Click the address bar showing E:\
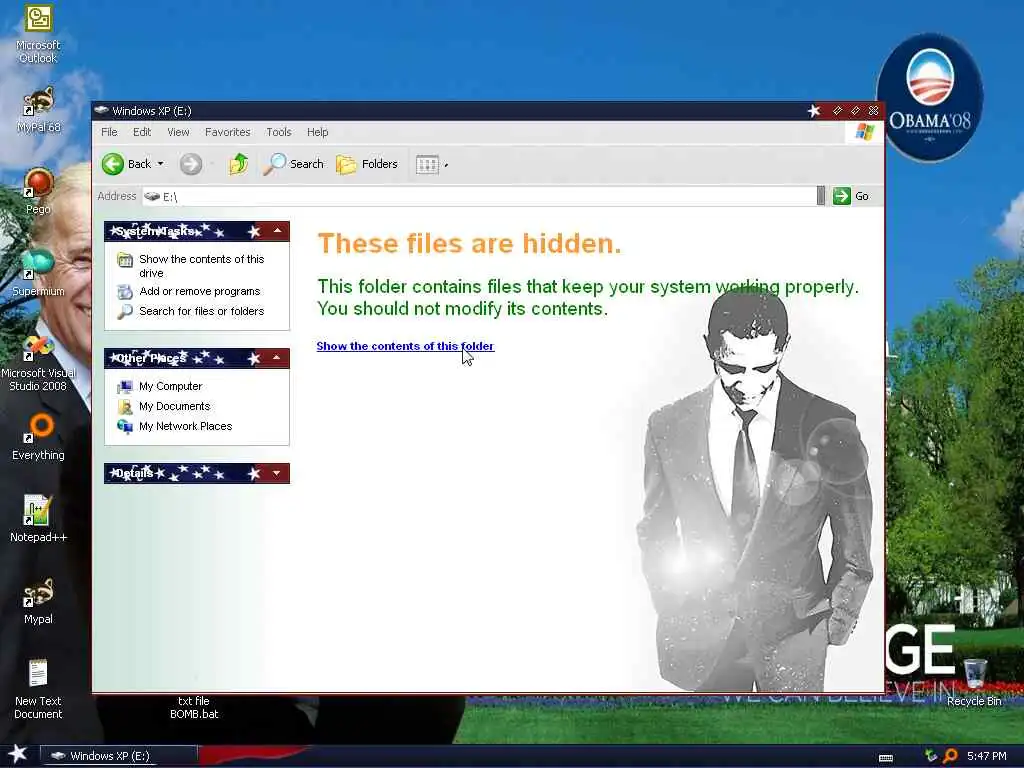This screenshot has width=1024, height=768. (479, 197)
